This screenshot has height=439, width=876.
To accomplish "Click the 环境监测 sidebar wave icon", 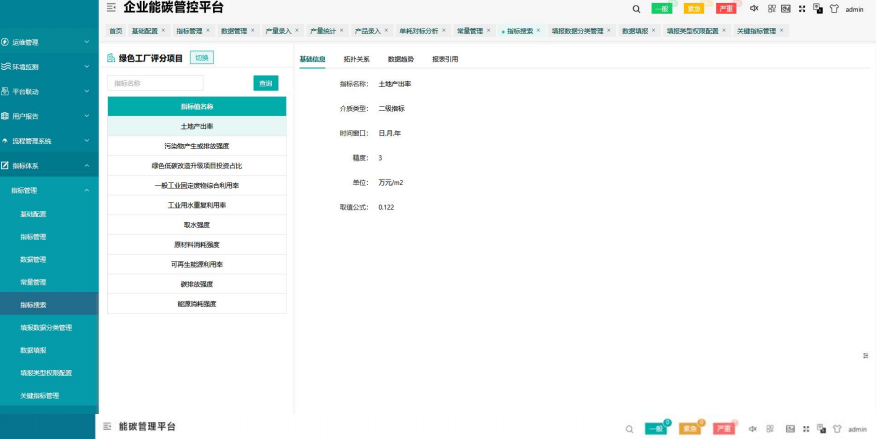I will [6, 66].
